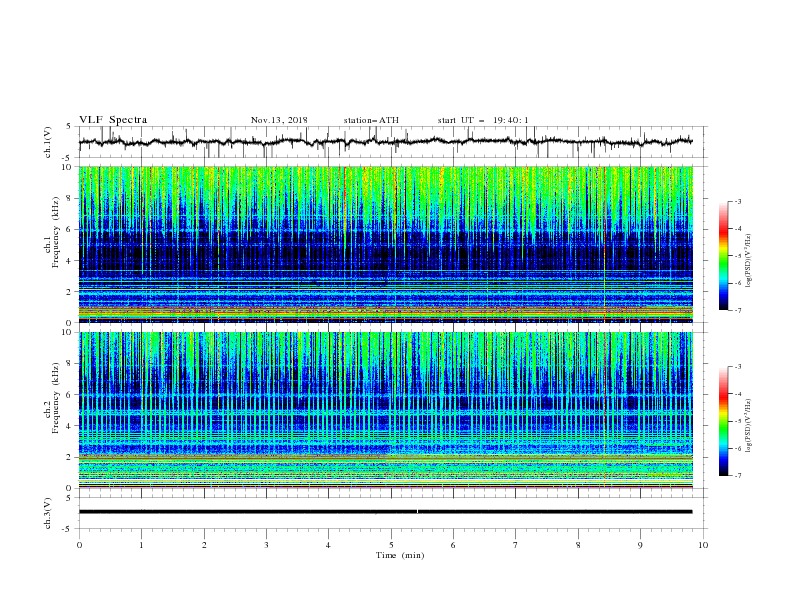
Task: Click the ch.1 color bar log(PSD) label
Action: (x=749, y=261)
